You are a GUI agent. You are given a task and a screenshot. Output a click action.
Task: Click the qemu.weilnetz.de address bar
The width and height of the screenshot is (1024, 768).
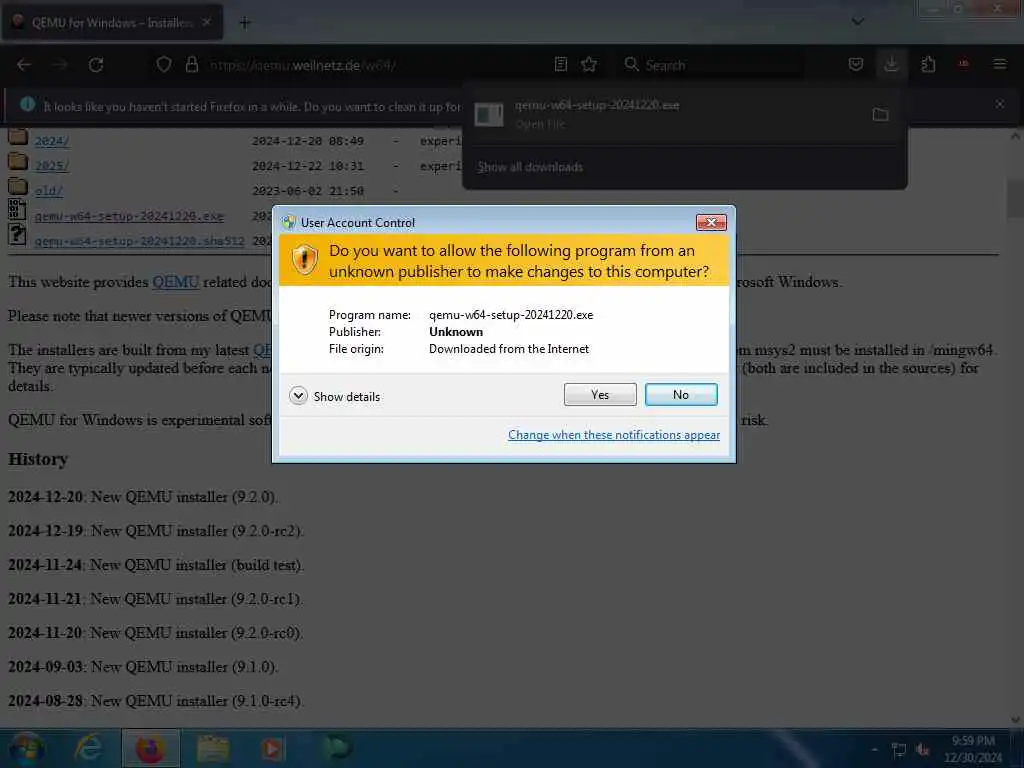(x=376, y=65)
